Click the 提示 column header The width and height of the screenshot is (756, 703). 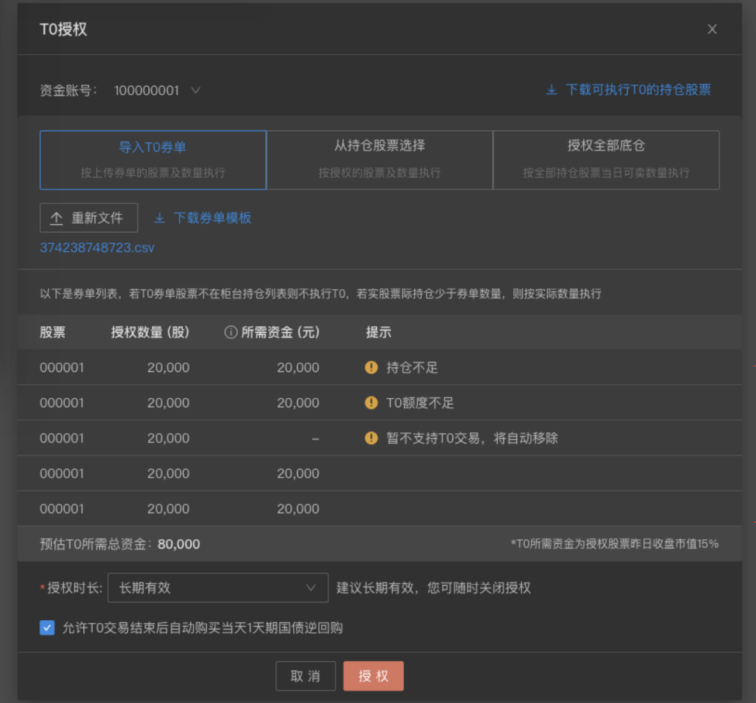[x=378, y=332]
